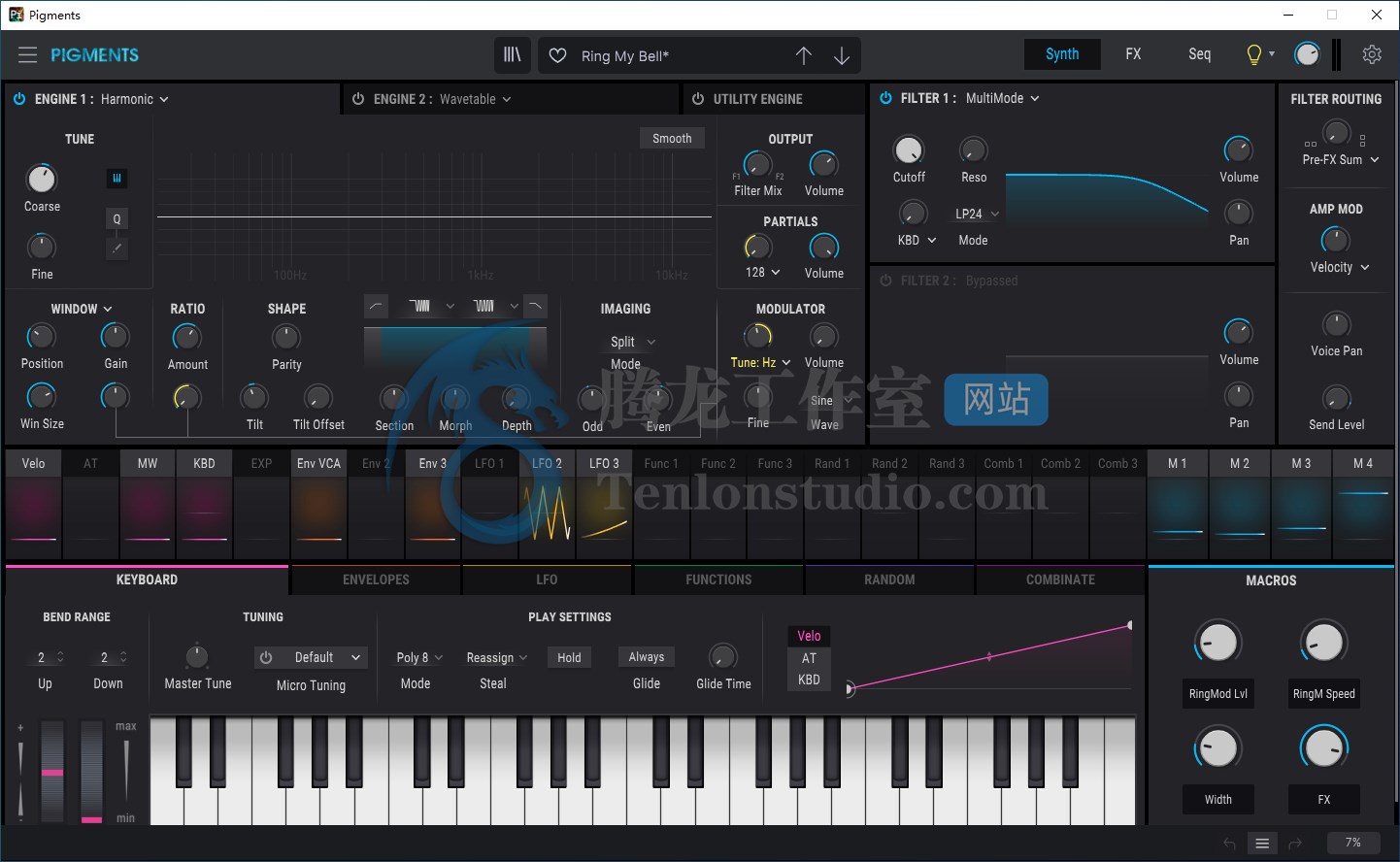Select the high-slope shape icon right of spectrum

pos(535,306)
